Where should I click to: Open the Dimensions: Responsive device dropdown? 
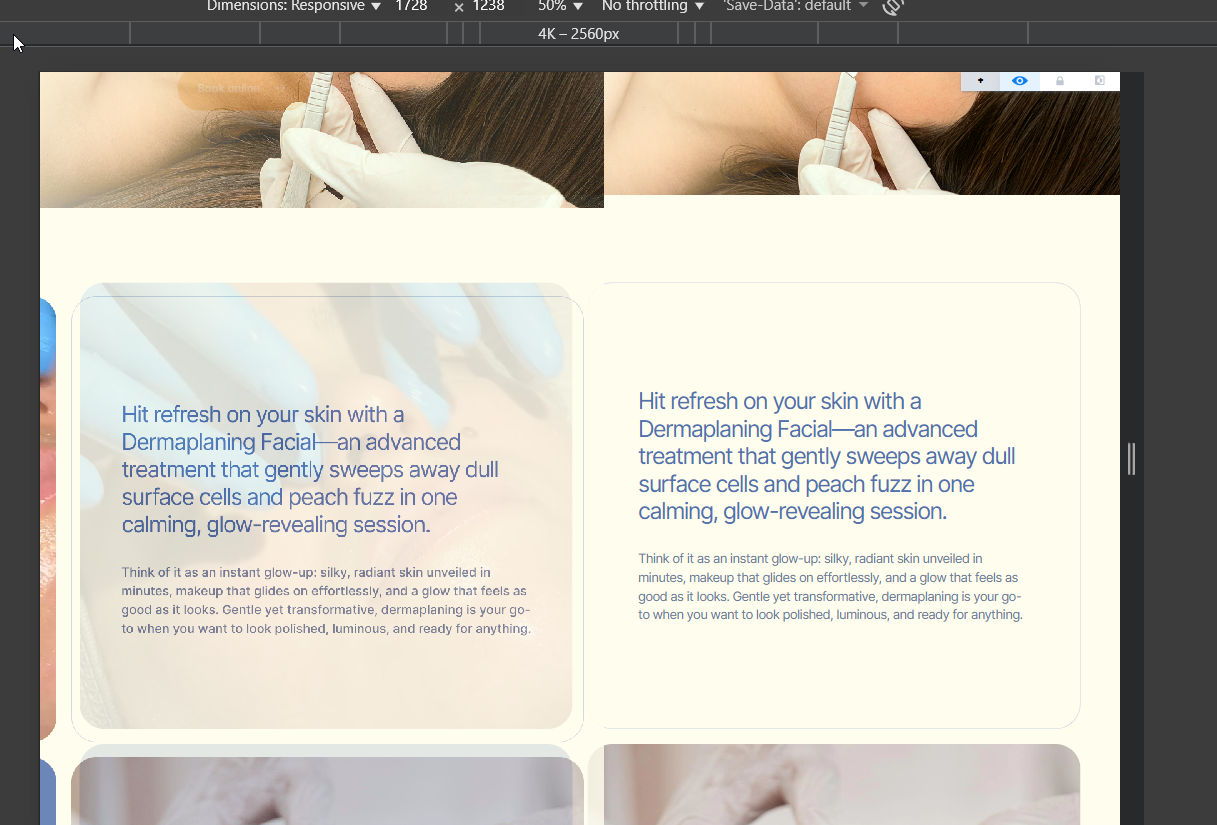pyautogui.click(x=293, y=6)
